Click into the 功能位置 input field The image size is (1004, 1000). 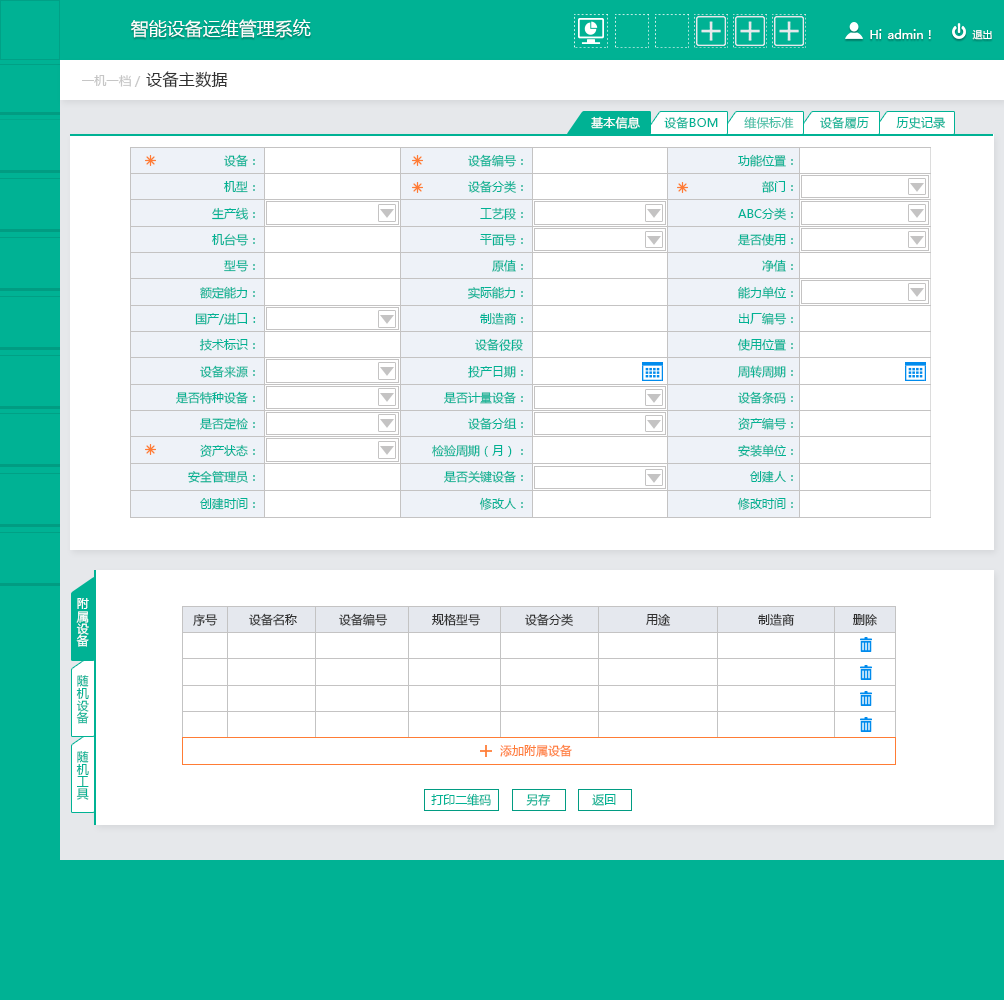click(864, 161)
